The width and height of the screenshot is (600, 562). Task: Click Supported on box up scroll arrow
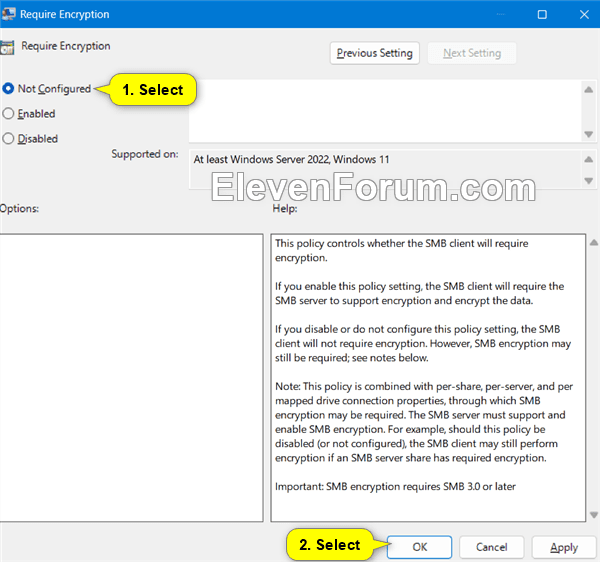coord(589,160)
